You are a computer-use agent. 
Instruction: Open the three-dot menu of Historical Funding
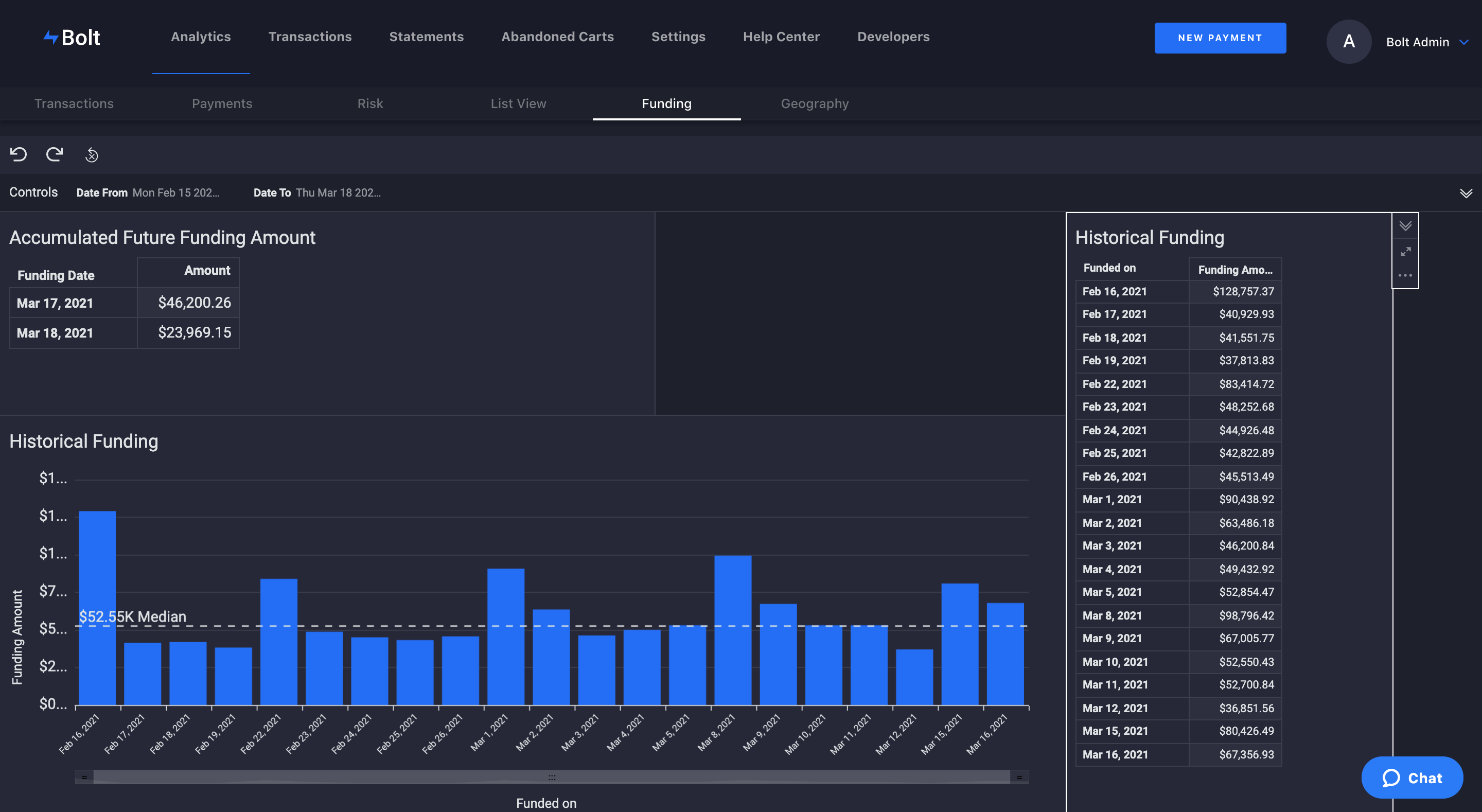coord(1405,275)
